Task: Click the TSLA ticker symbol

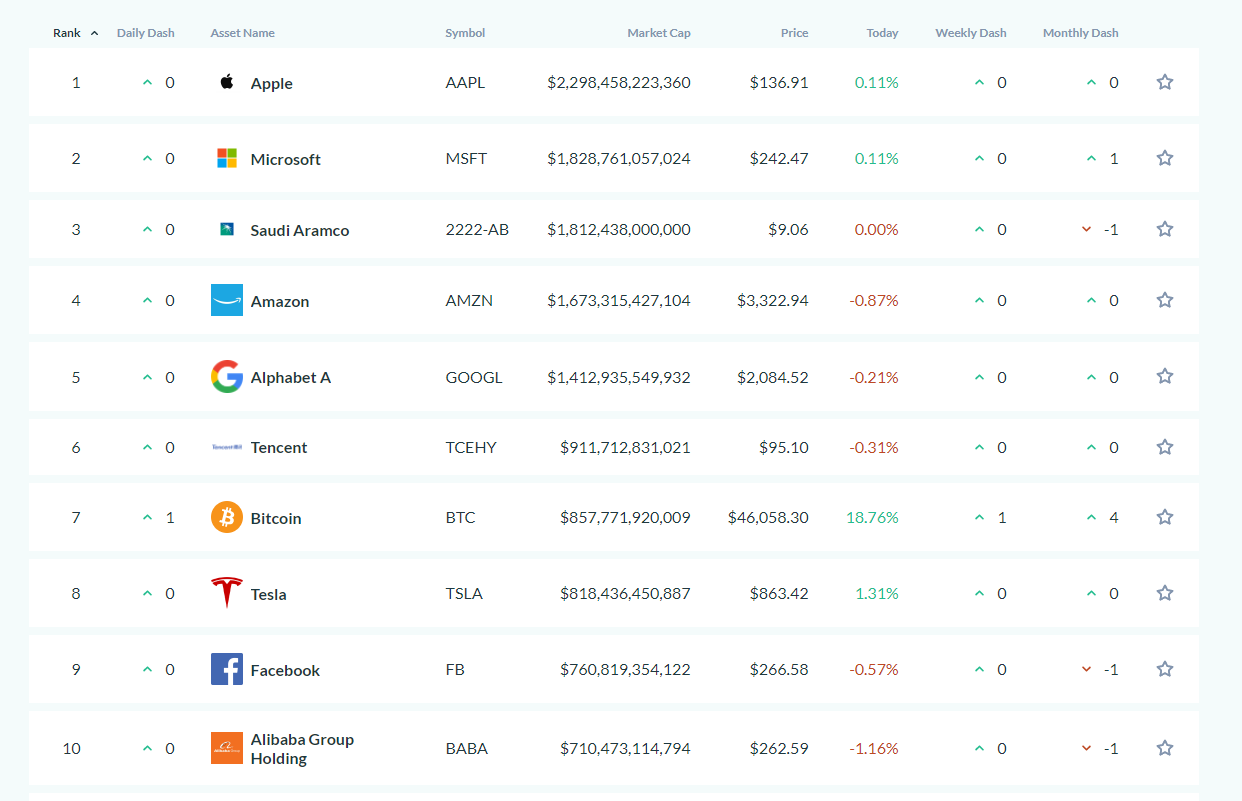Action: (x=464, y=593)
